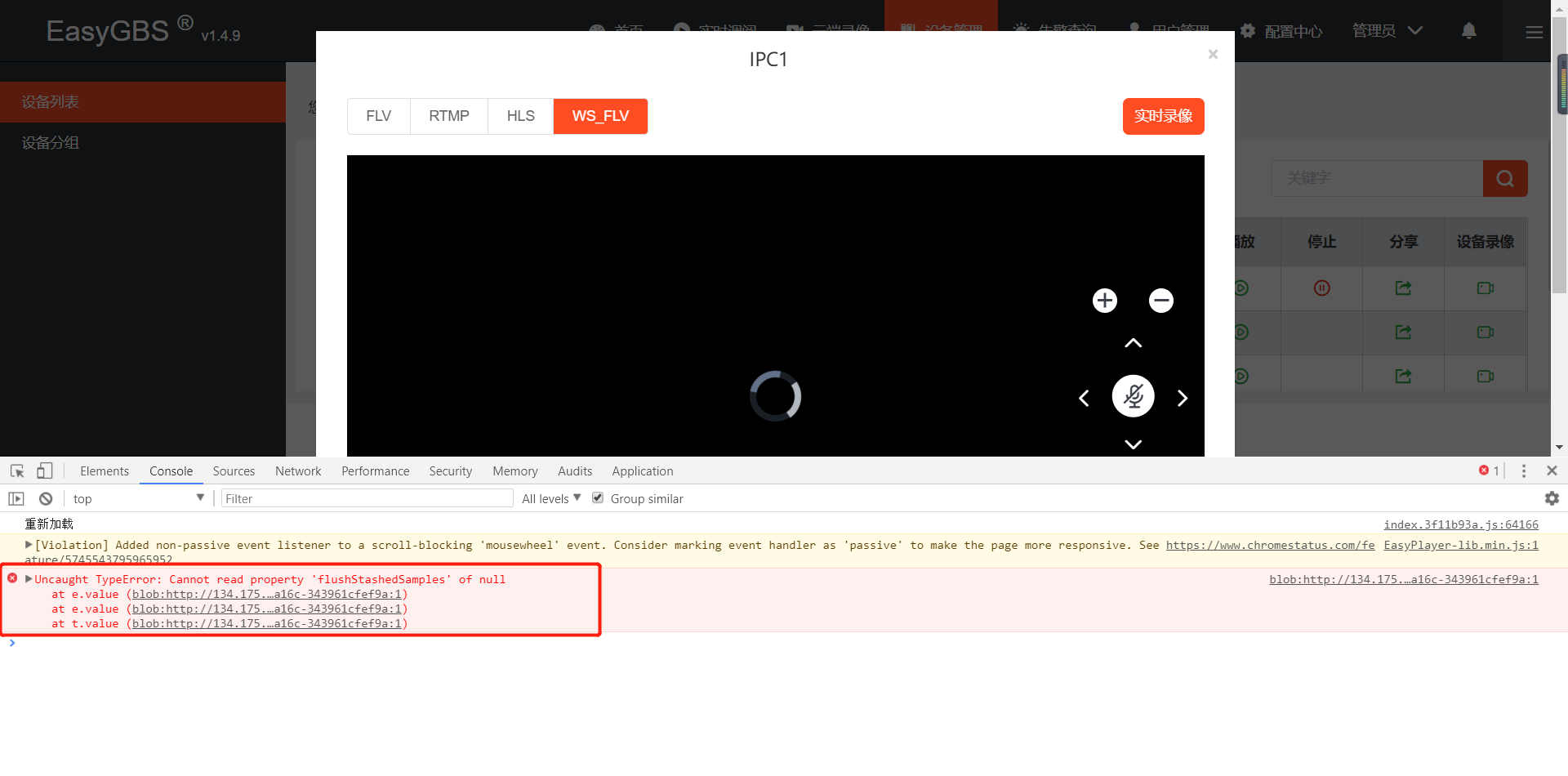Expand the 管理员 user dropdown
Screen dimensions: 1568x776
[1388, 31]
